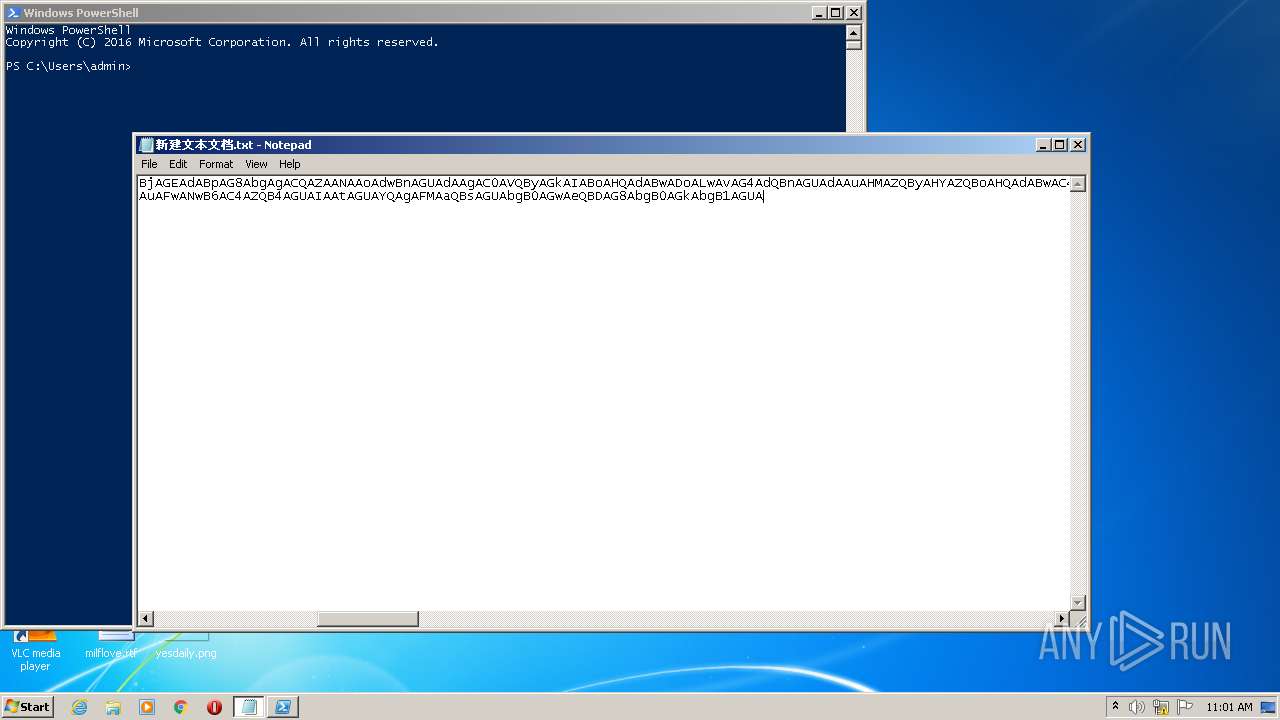The width and height of the screenshot is (1280, 720).
Task: Switch to Notepad taskbar button
Action: click(x=249, y=707)
